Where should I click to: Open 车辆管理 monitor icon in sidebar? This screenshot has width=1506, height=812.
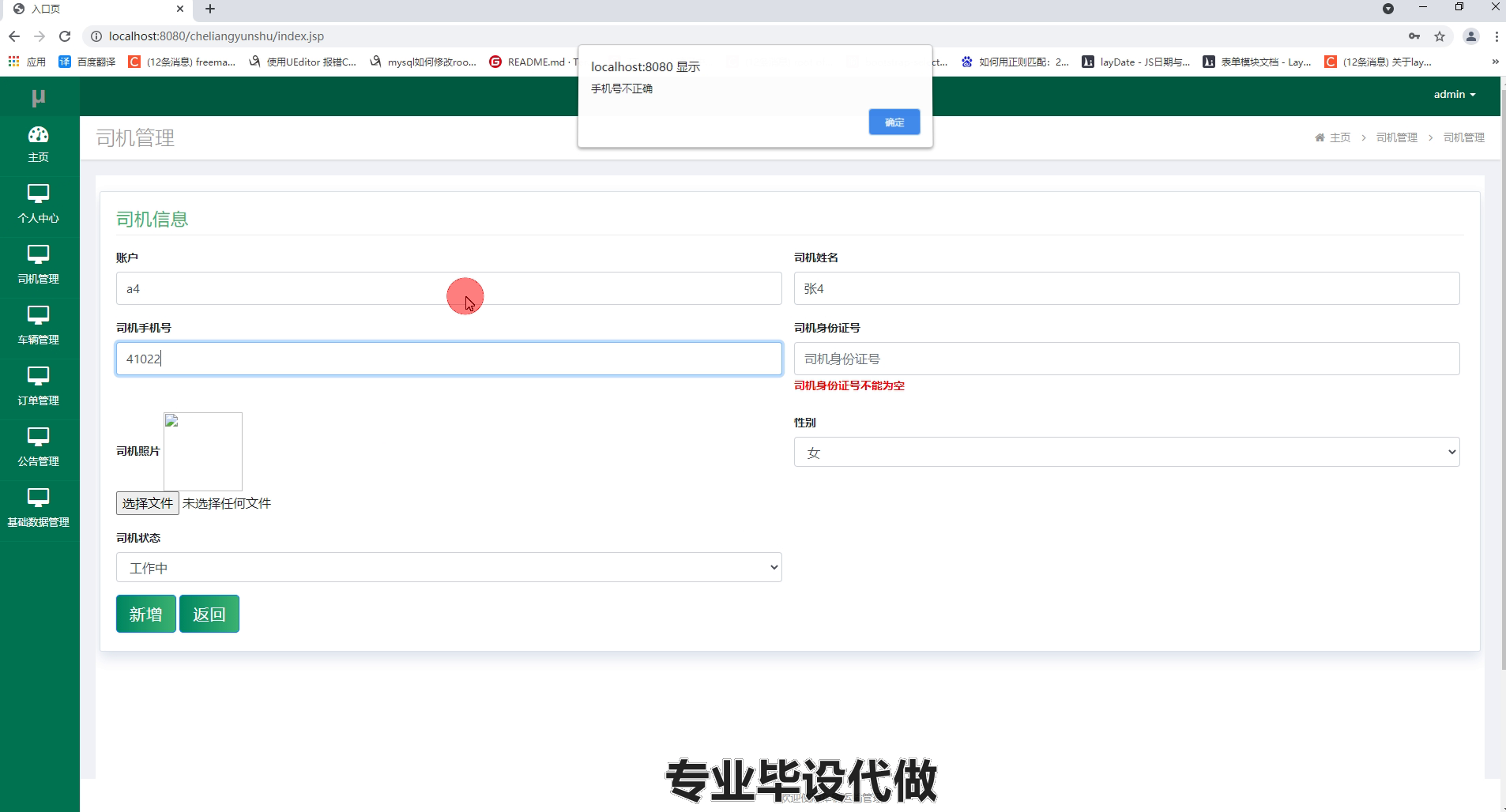pos(38,315)
